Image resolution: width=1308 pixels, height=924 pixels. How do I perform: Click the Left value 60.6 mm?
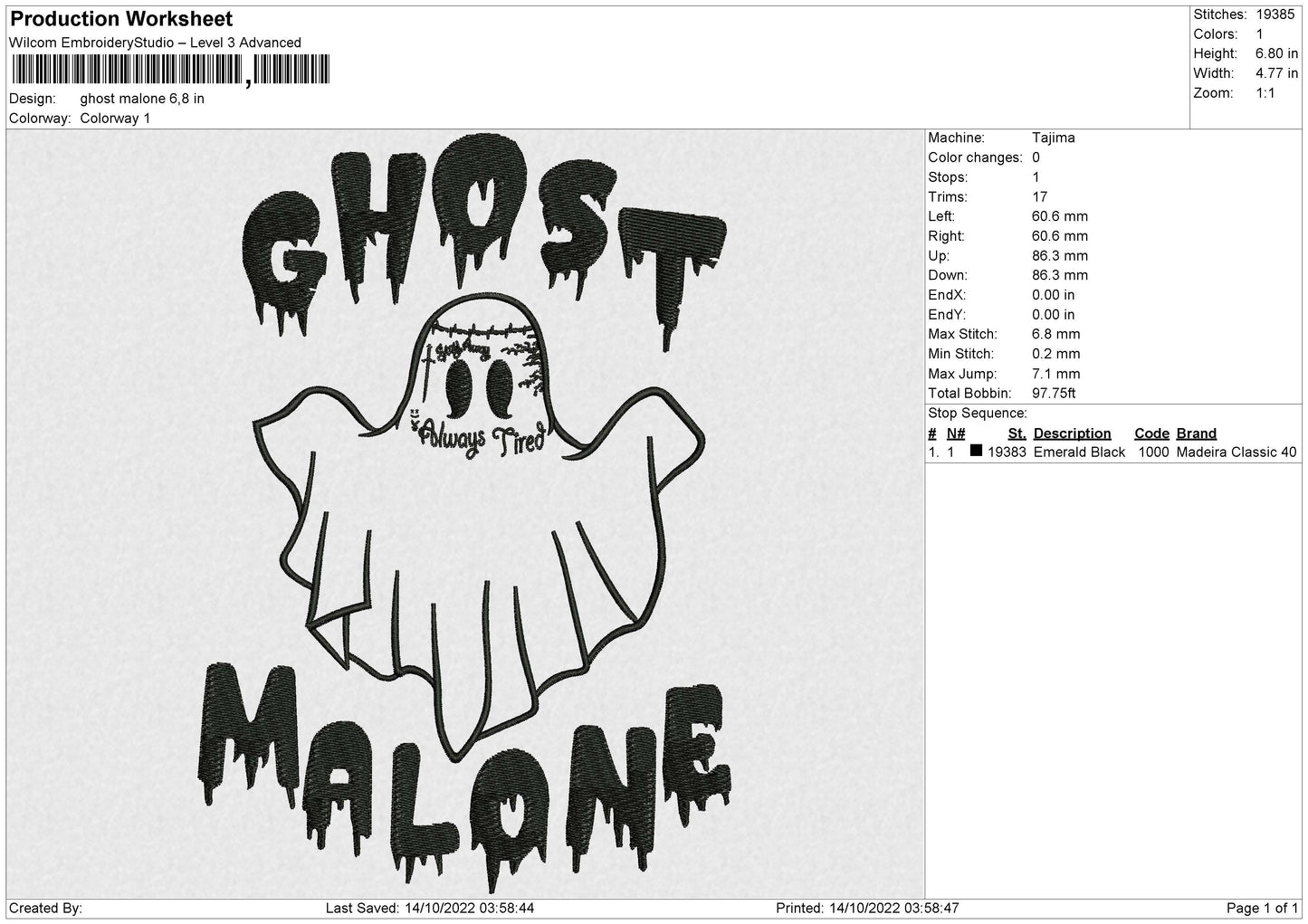(1060, 217)
